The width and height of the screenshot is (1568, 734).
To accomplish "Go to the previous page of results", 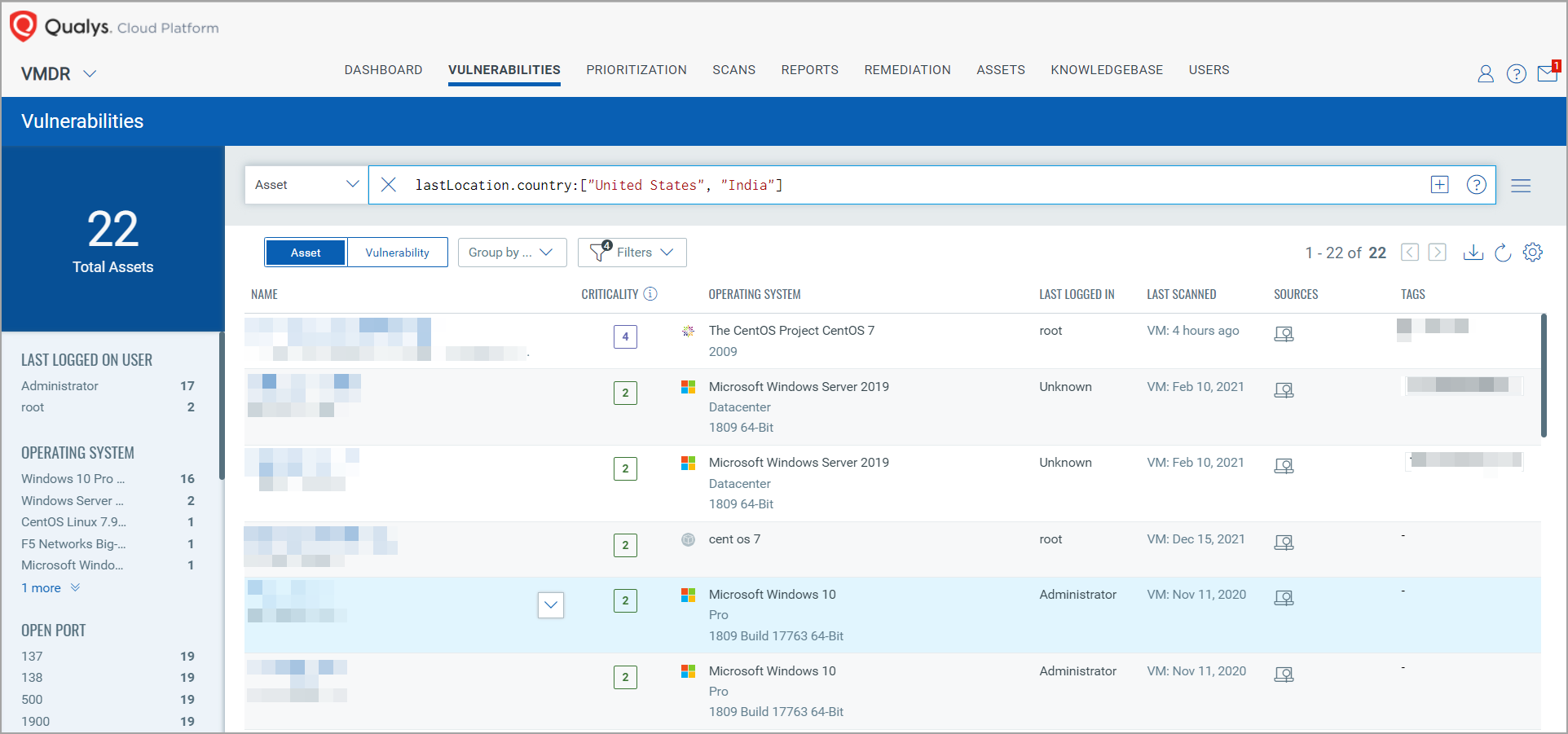I will [x=1410, y=253].
